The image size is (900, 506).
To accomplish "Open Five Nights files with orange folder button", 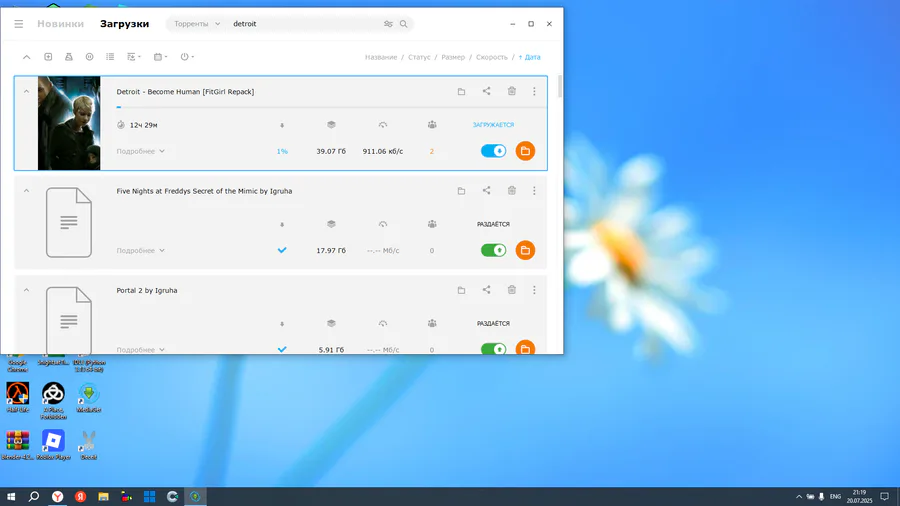I will pos(525,250).
